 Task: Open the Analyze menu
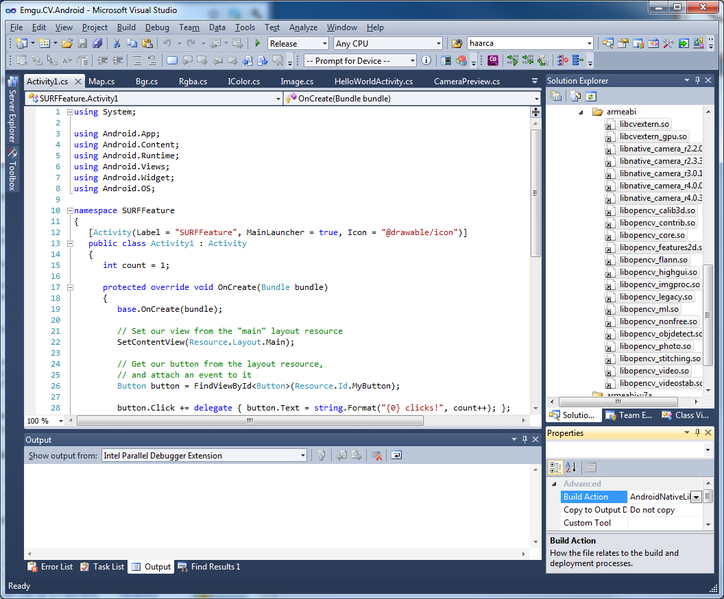[303, 27]
